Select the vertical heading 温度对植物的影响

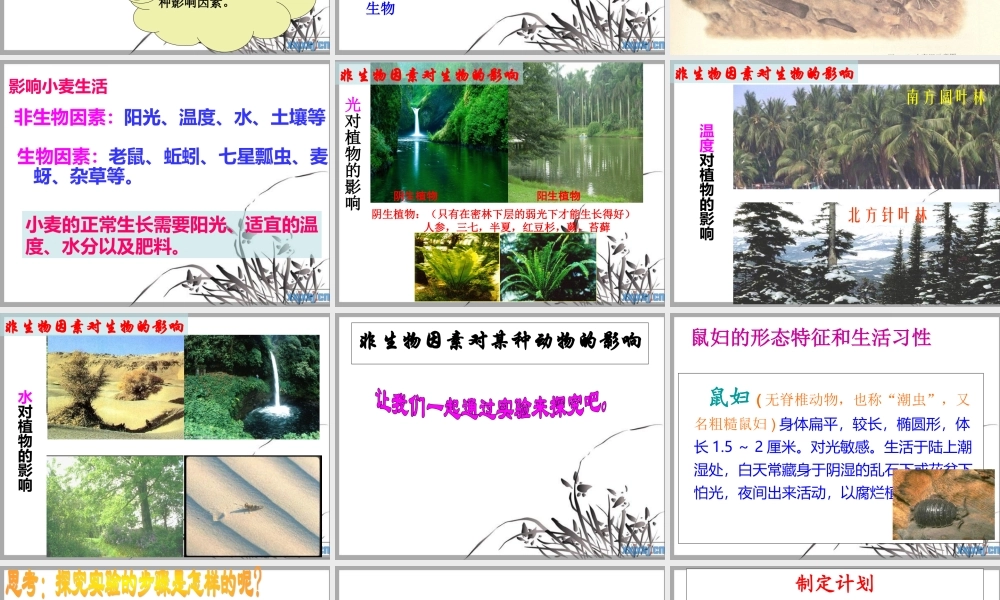coord(707,182)
